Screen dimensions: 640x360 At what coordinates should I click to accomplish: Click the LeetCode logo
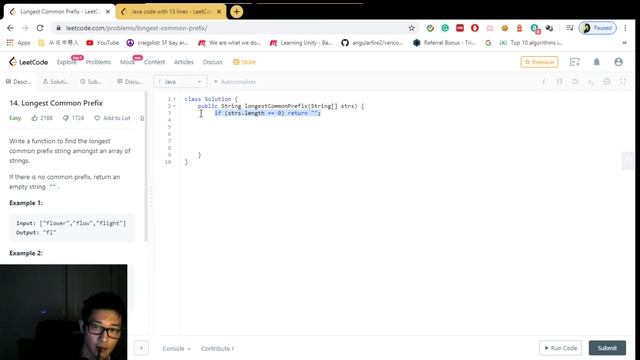coord(29,62)
